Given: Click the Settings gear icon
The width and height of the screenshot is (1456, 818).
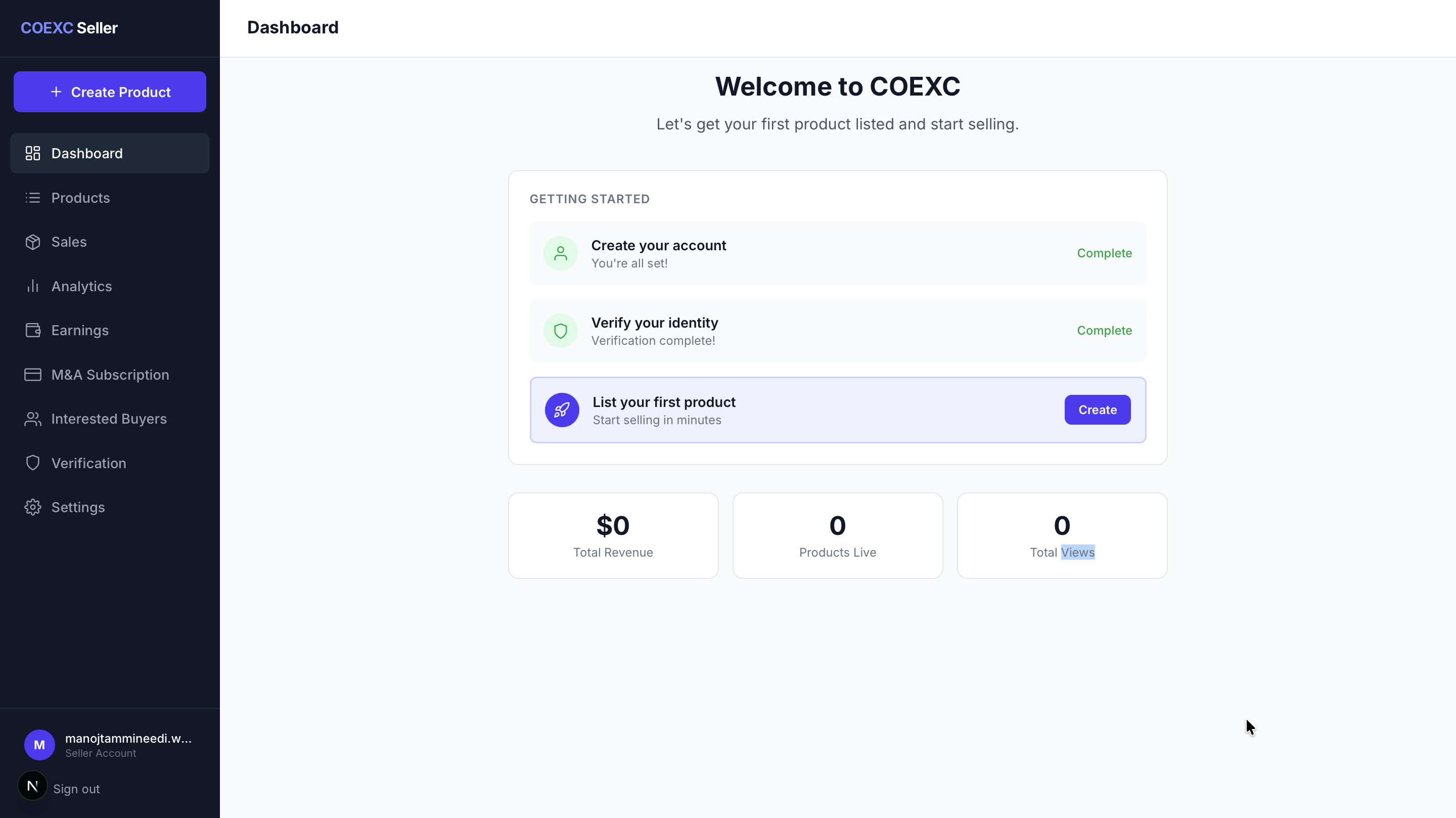Looking at the screenshot, I should point(33,507).
